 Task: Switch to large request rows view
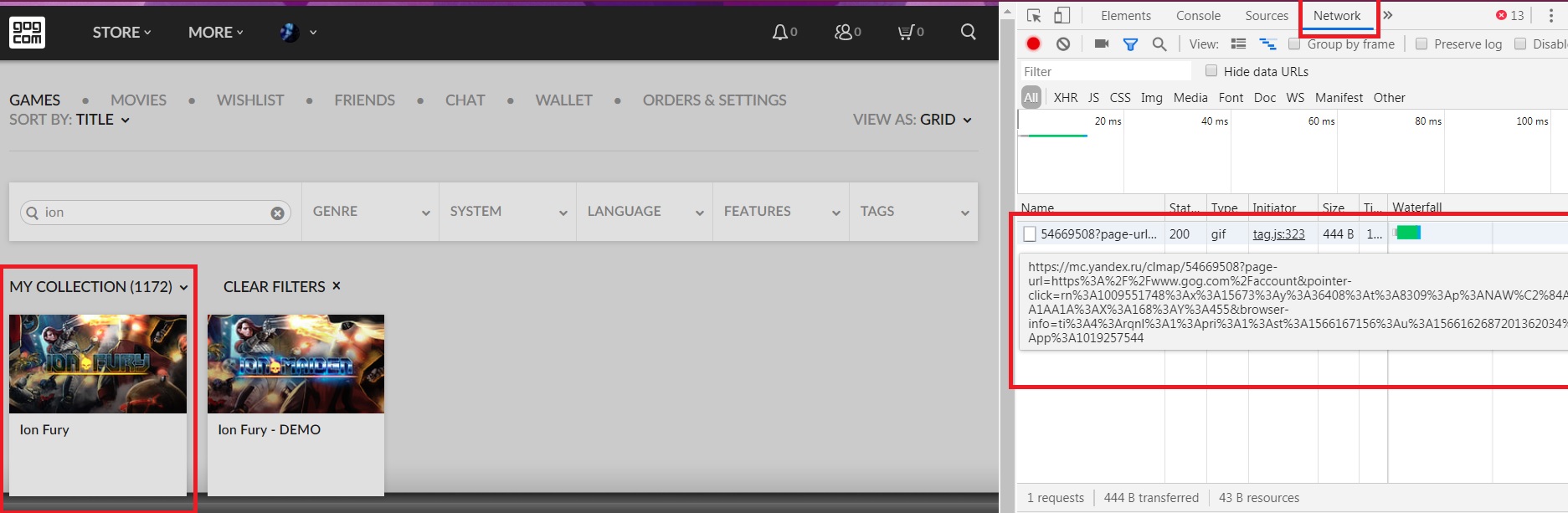1239,44
